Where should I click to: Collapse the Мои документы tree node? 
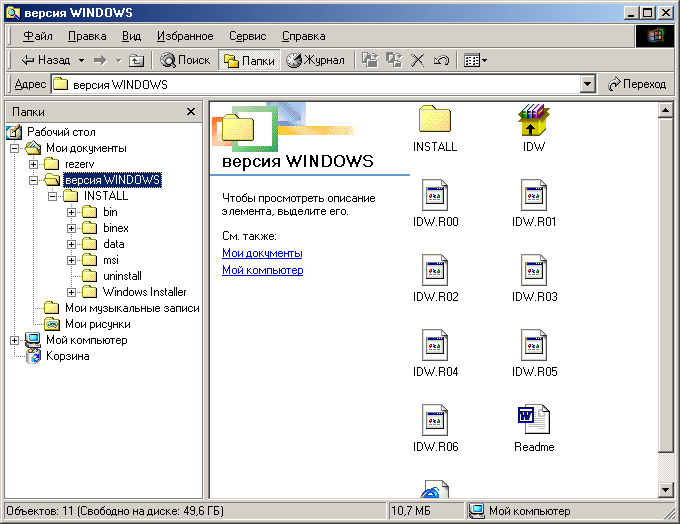[x=14, y=148]
